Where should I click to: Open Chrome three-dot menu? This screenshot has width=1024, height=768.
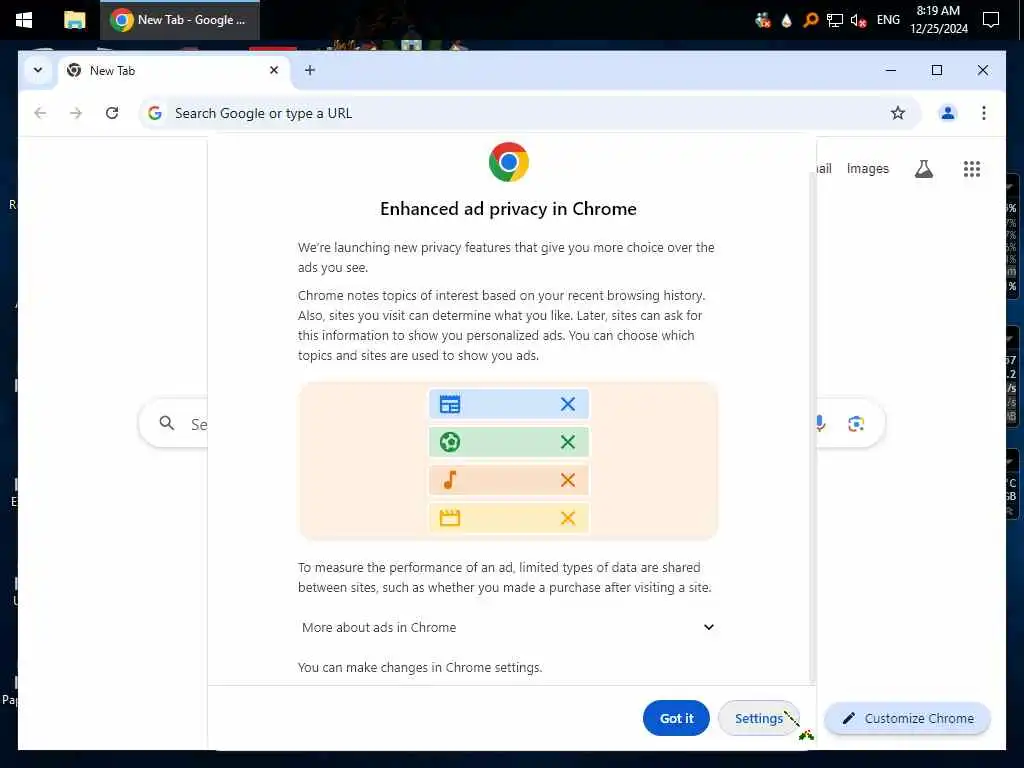[x=984, y=113]
